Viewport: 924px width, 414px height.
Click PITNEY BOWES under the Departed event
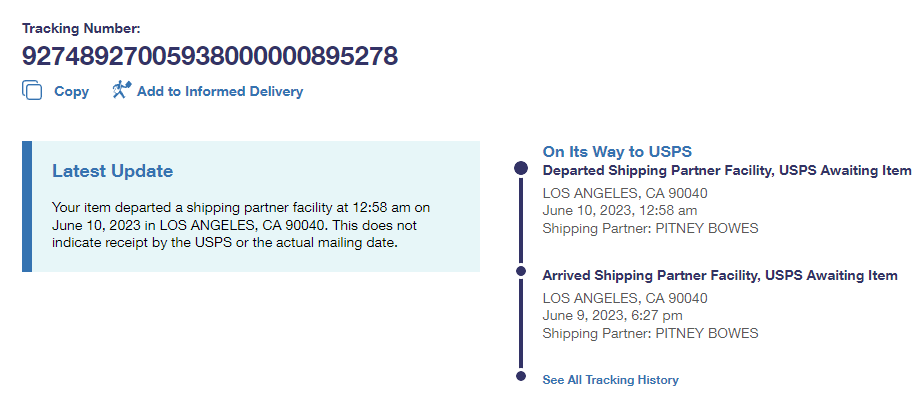point(706,228)
